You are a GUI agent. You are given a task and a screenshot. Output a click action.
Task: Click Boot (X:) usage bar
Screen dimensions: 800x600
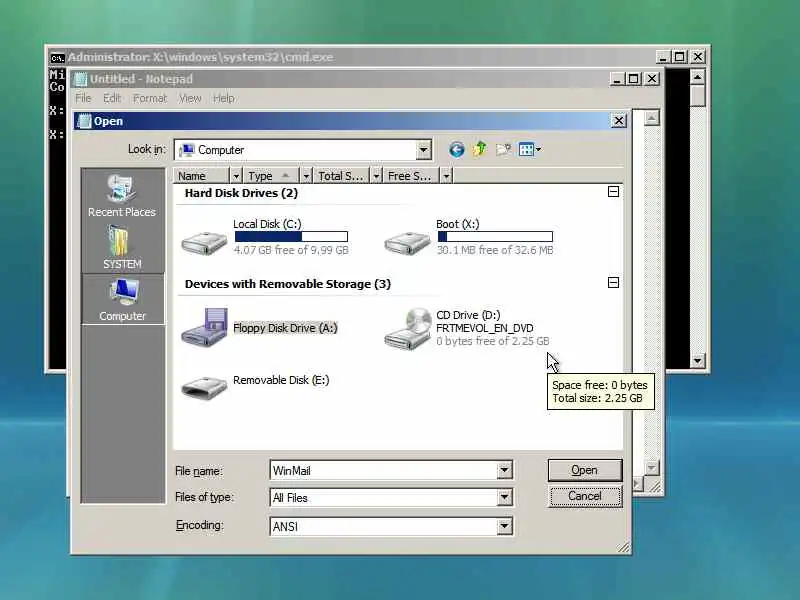[495, 237]
